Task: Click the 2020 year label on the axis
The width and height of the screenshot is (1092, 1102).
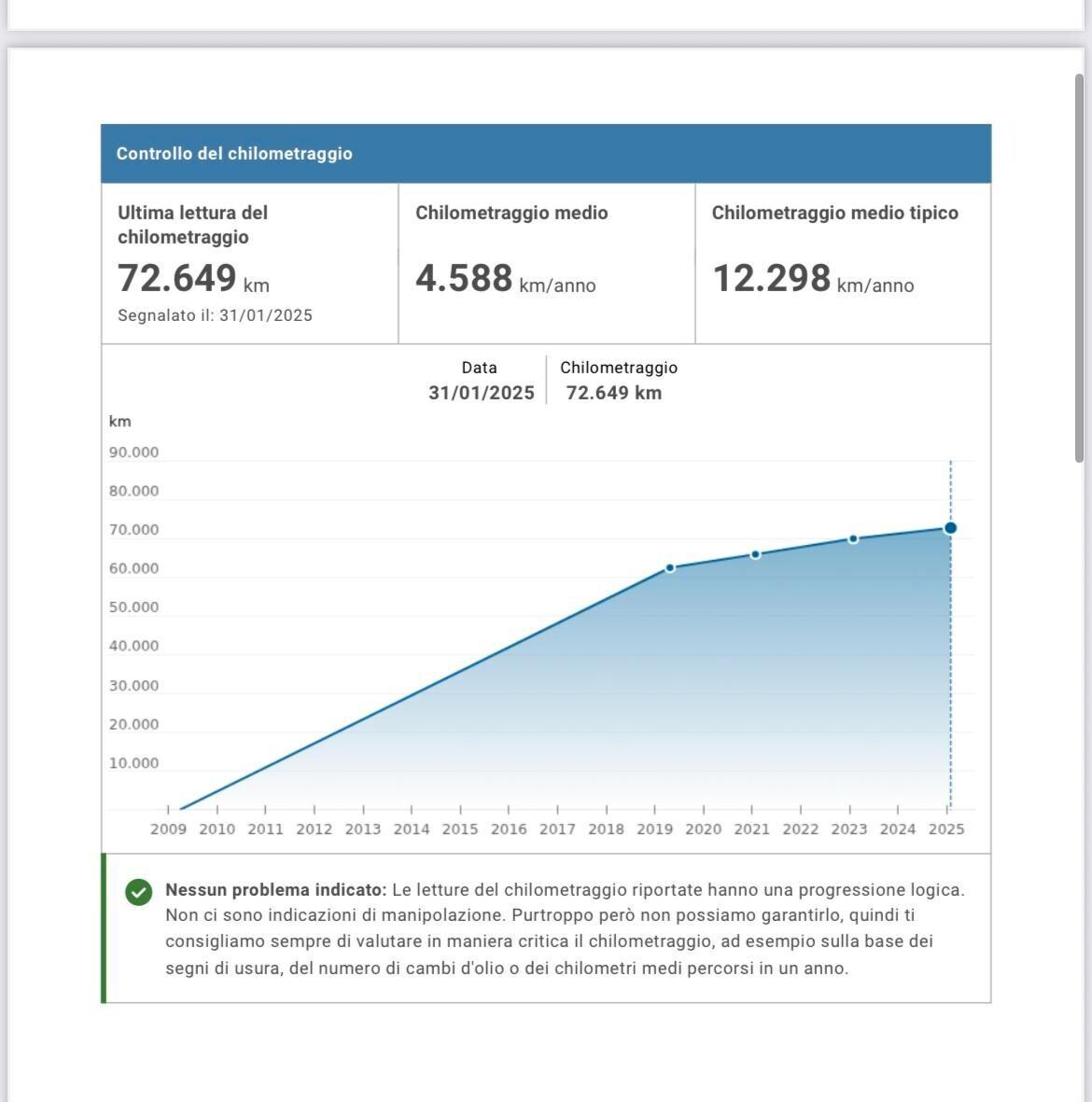Action: 703,829
